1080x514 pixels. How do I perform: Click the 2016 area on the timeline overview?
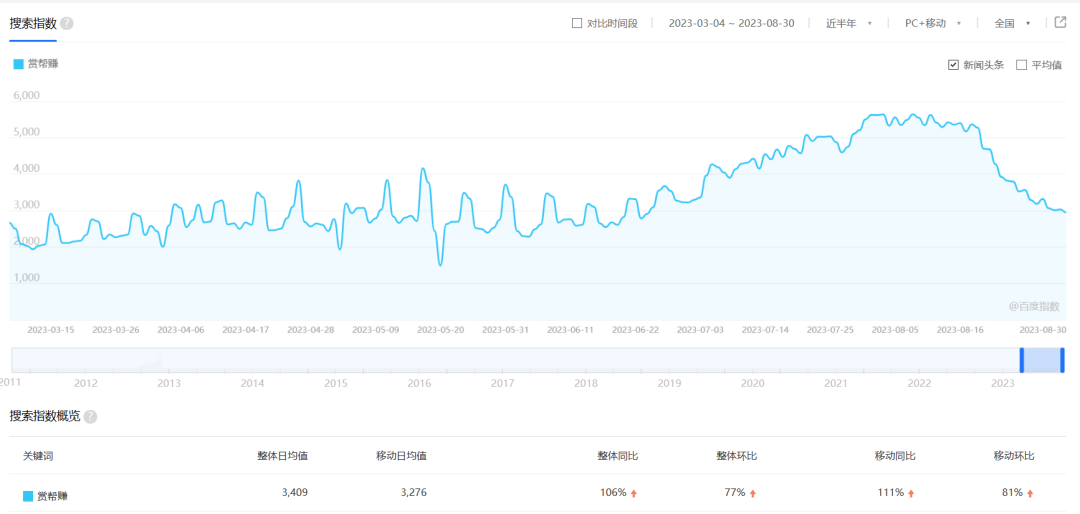point(419,383)
